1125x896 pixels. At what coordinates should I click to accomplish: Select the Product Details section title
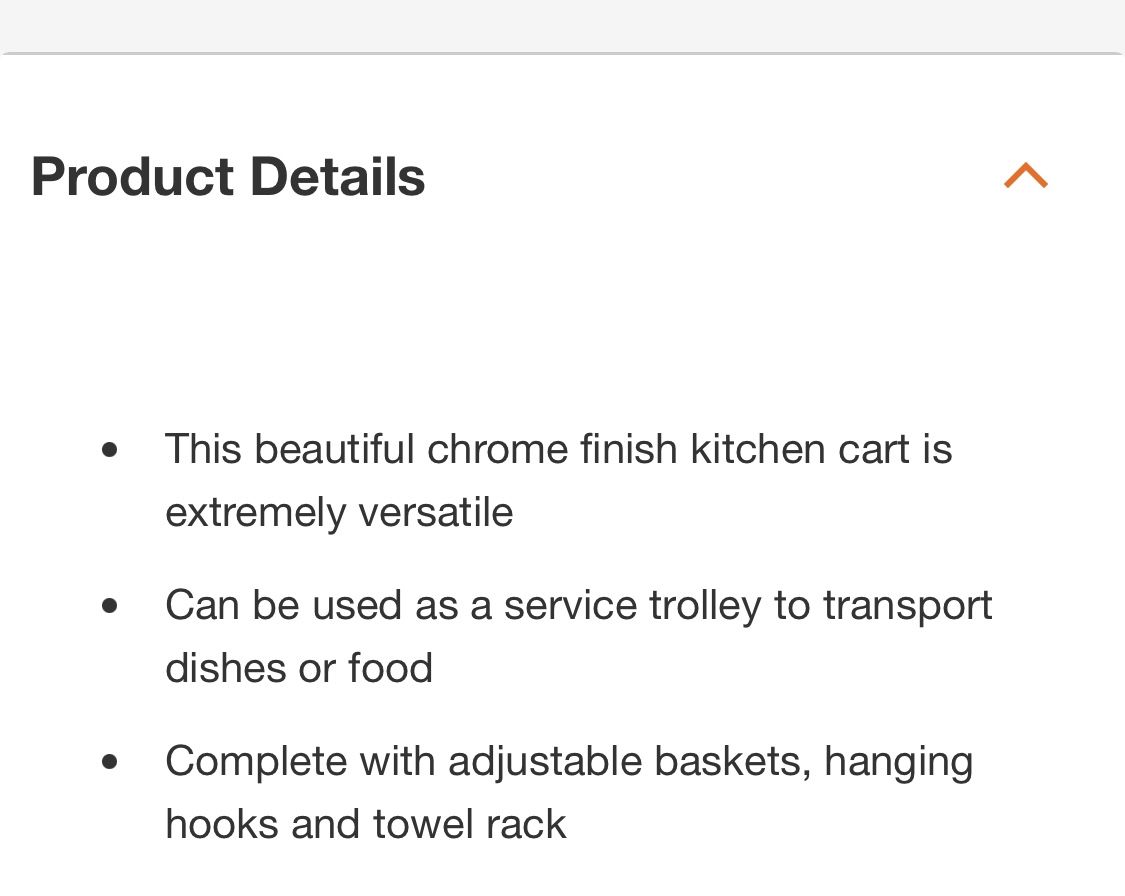pyautogui.click(x=228, y=176)
